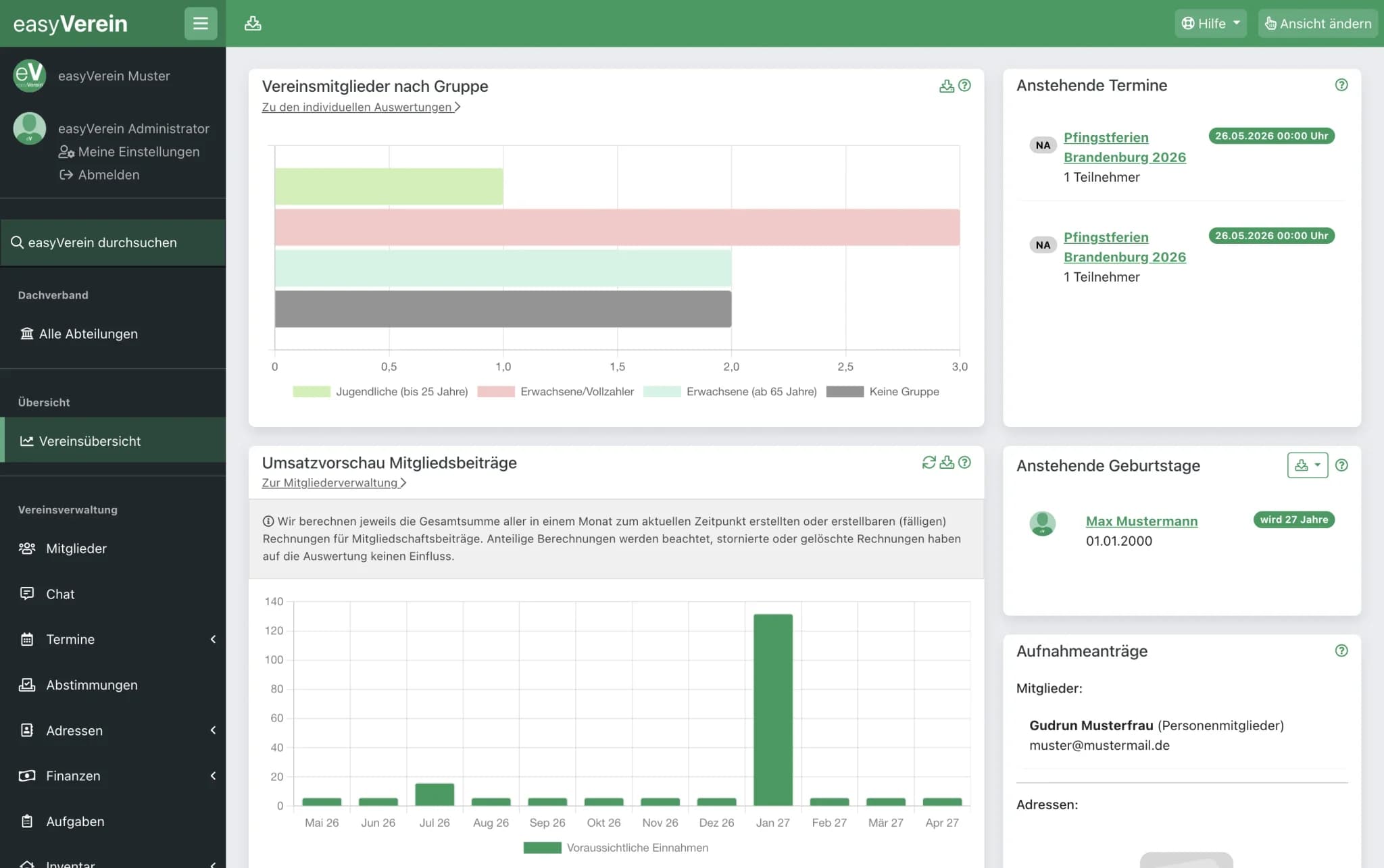
Task: Open help for Vereinsmitglieder nach Gruppe
Action: [x=964, y=86]
